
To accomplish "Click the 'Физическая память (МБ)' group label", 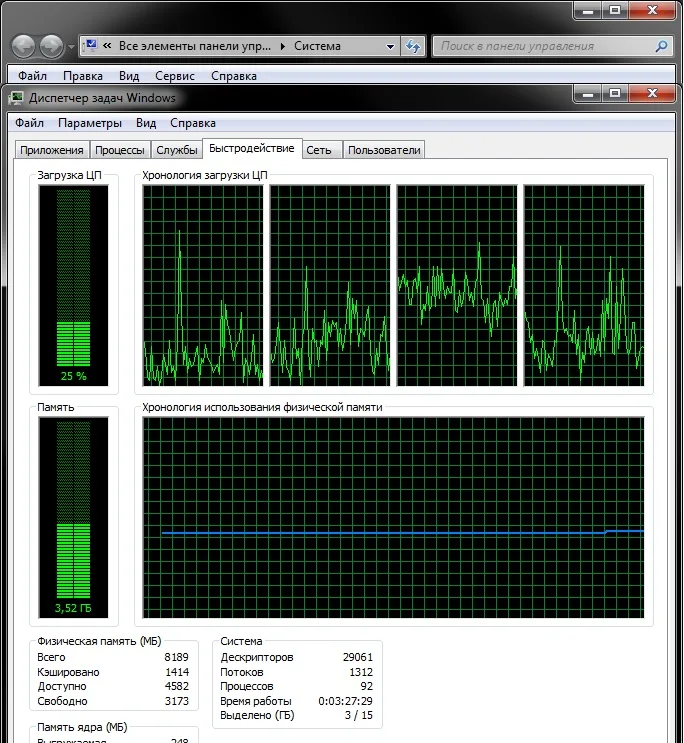I will (99, 641).
